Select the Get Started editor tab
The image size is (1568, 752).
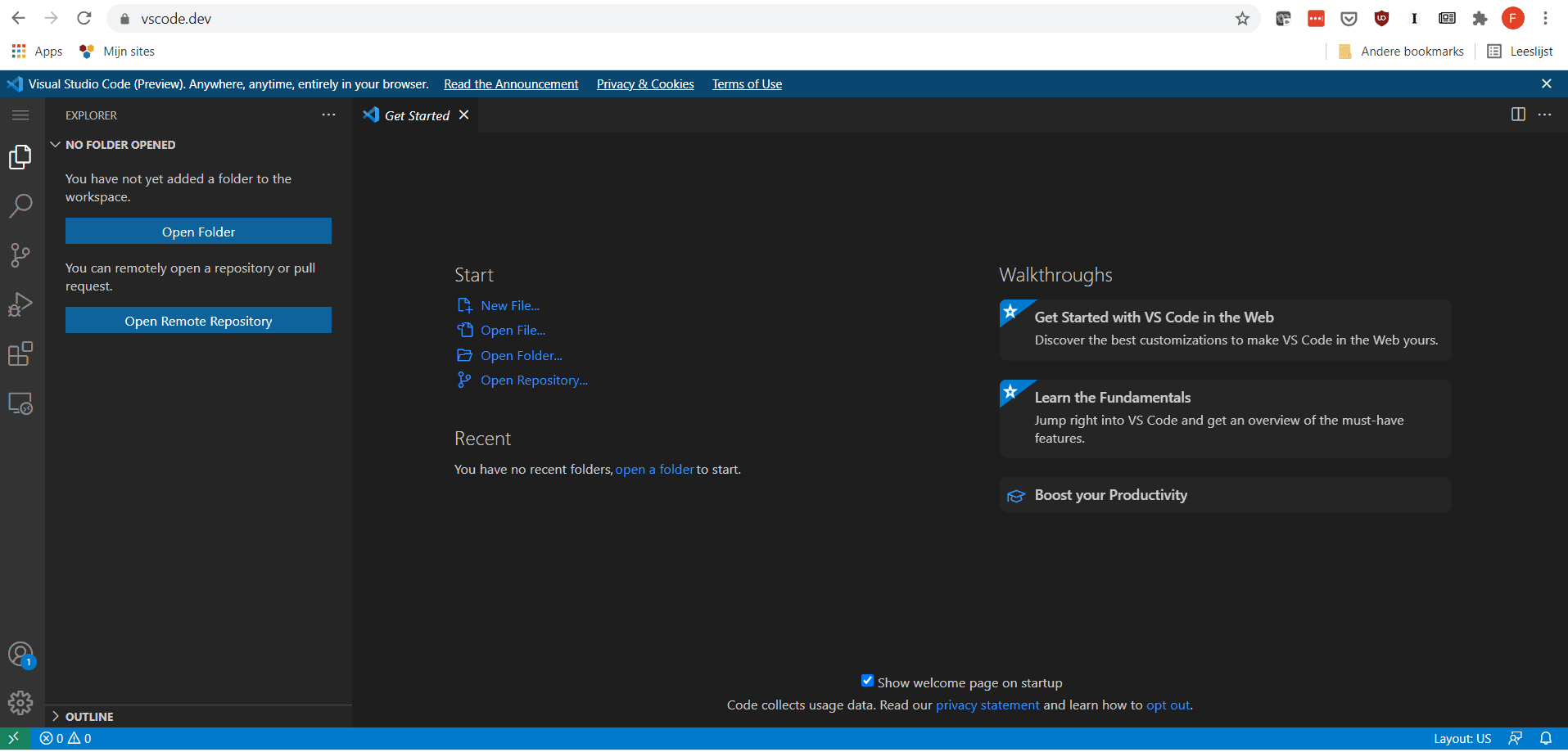pos(416,115)
